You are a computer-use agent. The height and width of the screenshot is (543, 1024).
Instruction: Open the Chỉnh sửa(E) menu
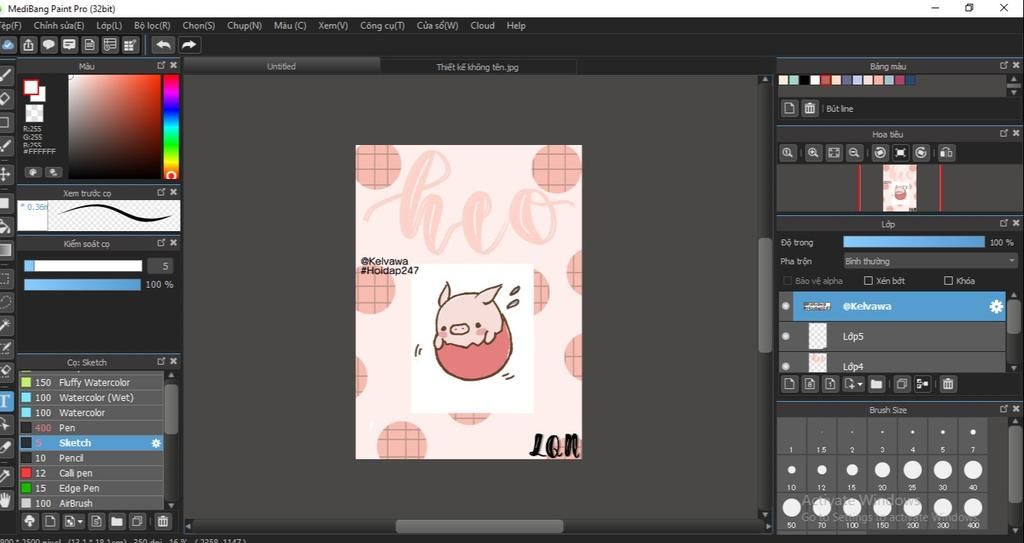coord(59,25)
